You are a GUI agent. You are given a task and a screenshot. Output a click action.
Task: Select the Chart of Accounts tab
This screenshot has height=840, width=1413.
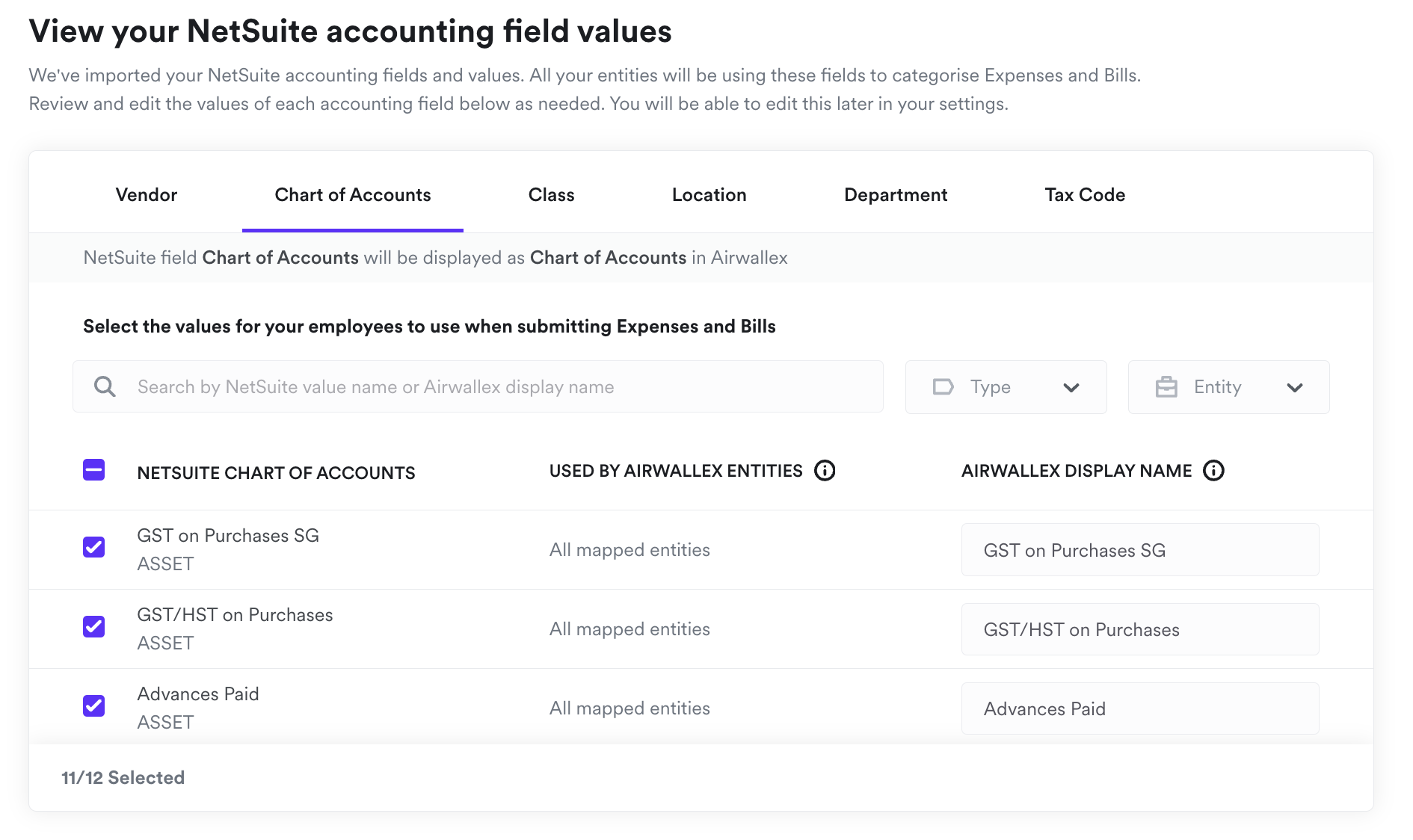point(353,195)
